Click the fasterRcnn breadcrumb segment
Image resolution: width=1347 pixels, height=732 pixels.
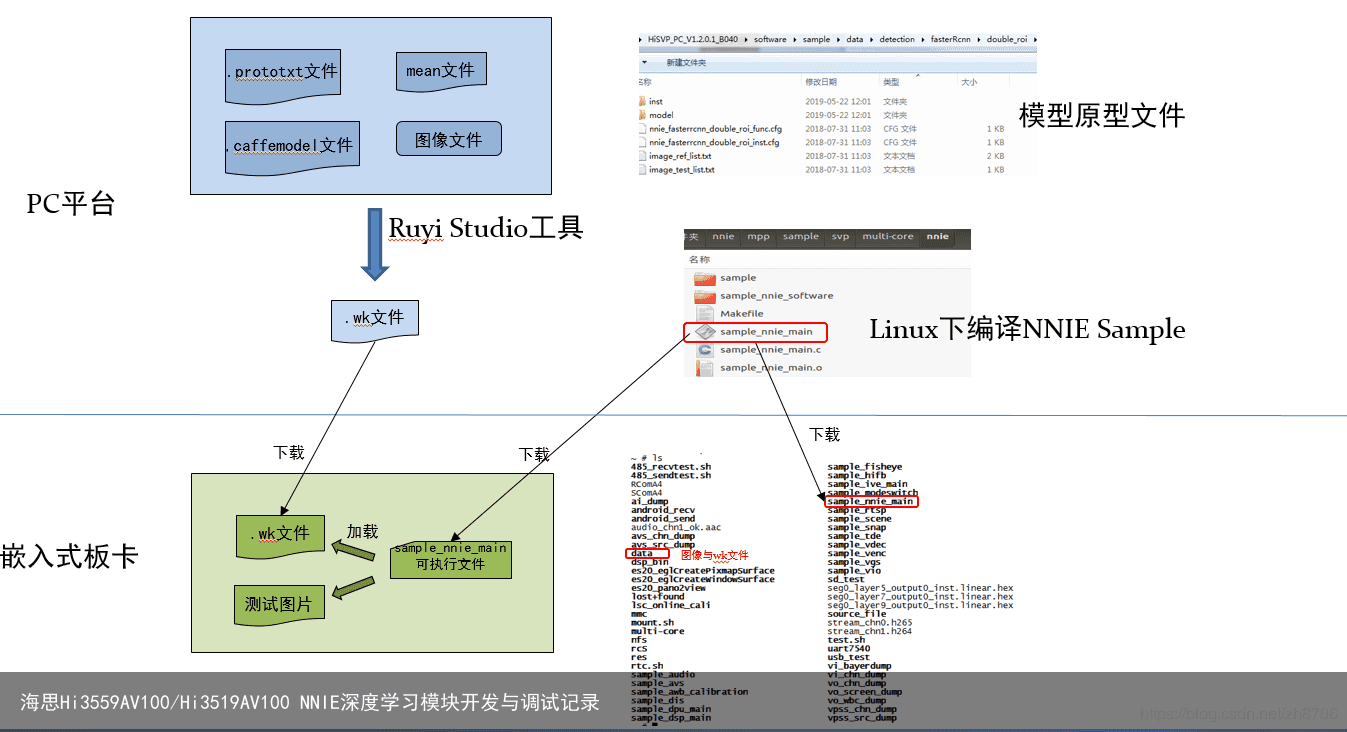pyautogui.click(x=950, y=39)
